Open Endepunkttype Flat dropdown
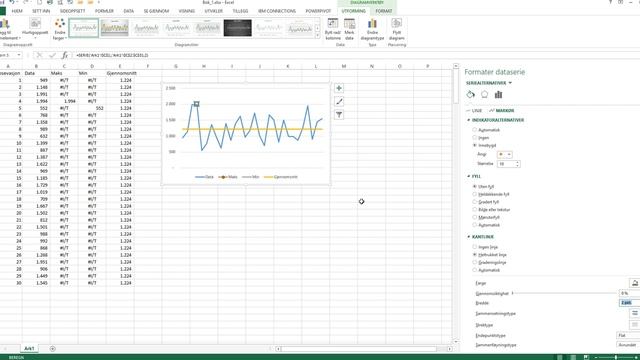The width and height of the screenshot is (640, 360). click(x=628, y=336)
